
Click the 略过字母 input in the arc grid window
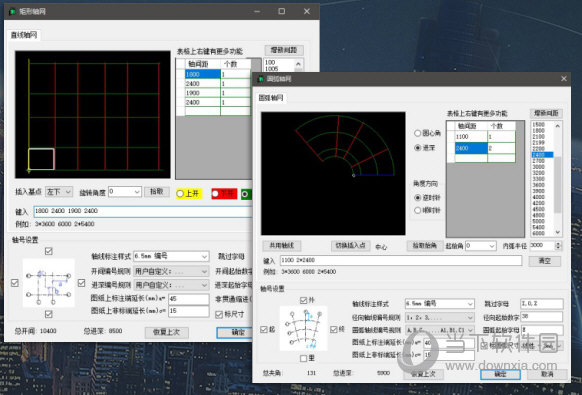542,304
